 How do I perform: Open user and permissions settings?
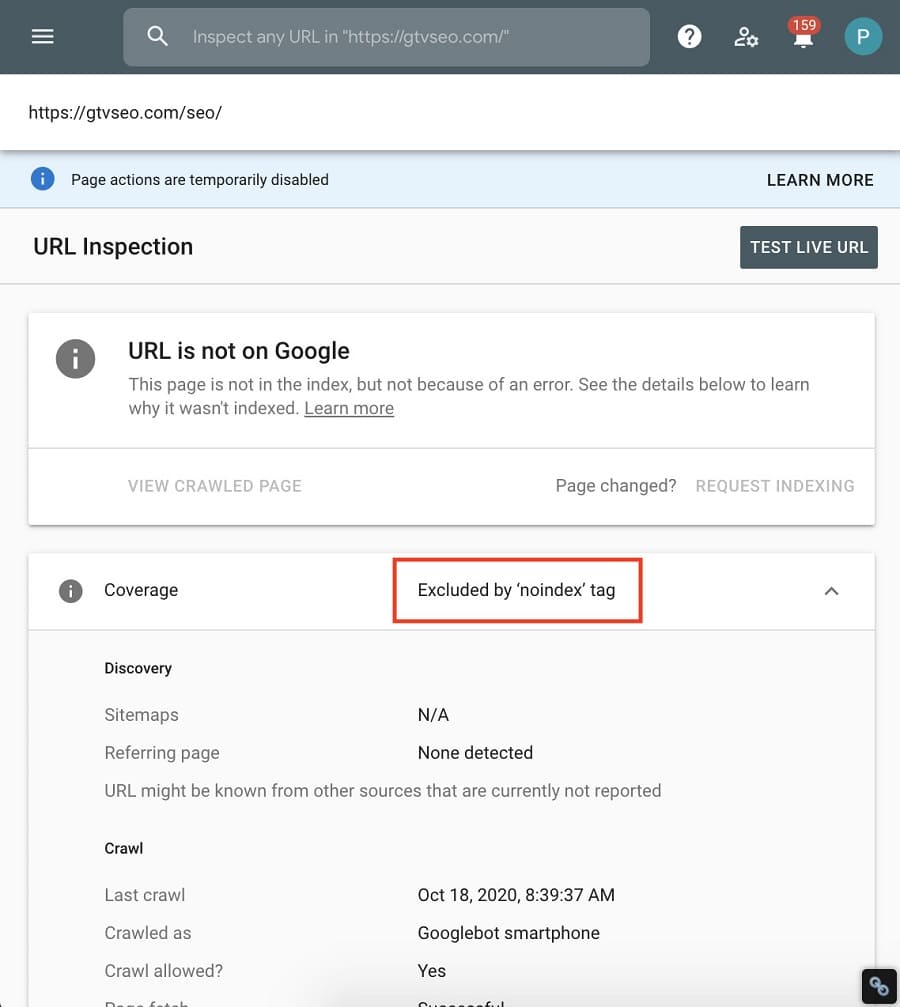coord(746,37)
